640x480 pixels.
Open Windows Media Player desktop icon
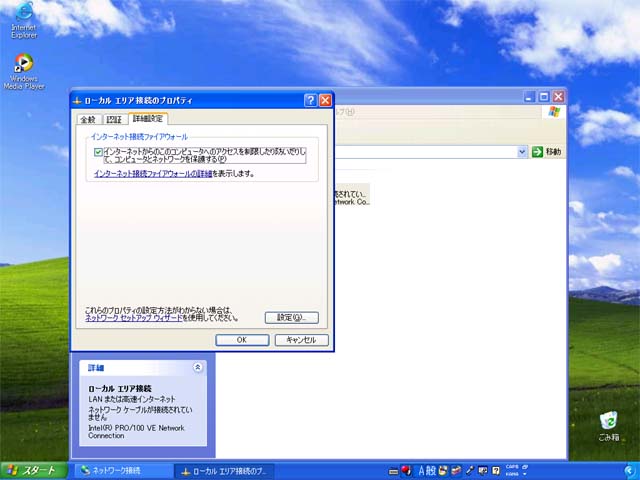[24, 71]
